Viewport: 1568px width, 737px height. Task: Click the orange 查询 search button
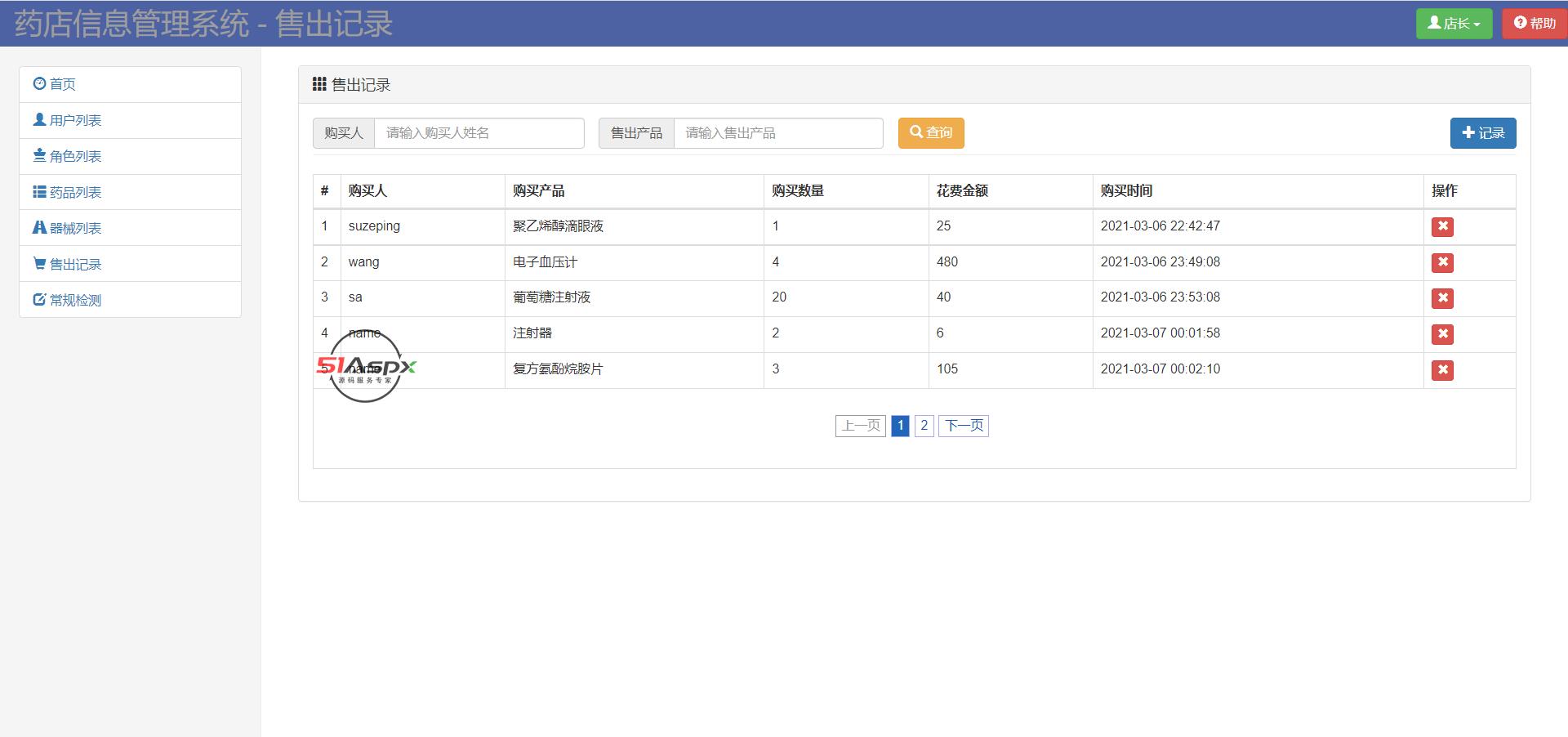[x=931, y=133]
